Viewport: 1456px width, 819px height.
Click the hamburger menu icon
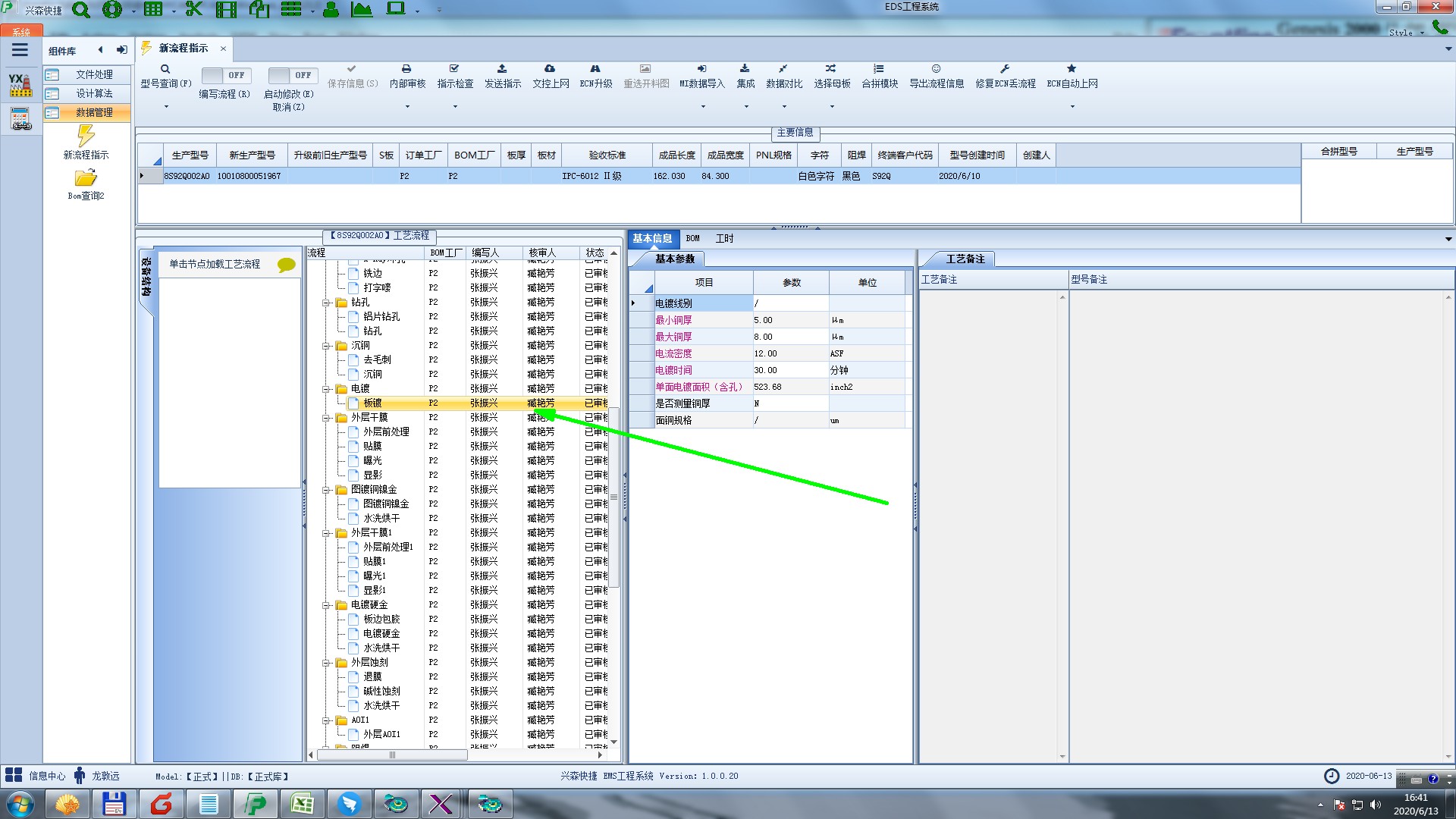20,50
